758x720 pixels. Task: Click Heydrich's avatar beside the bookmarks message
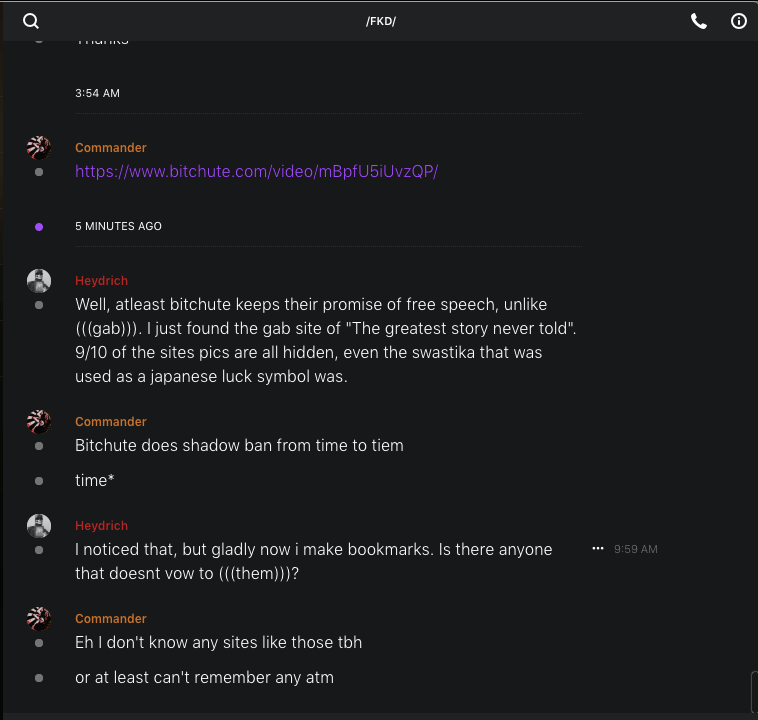tap(39, 526)
